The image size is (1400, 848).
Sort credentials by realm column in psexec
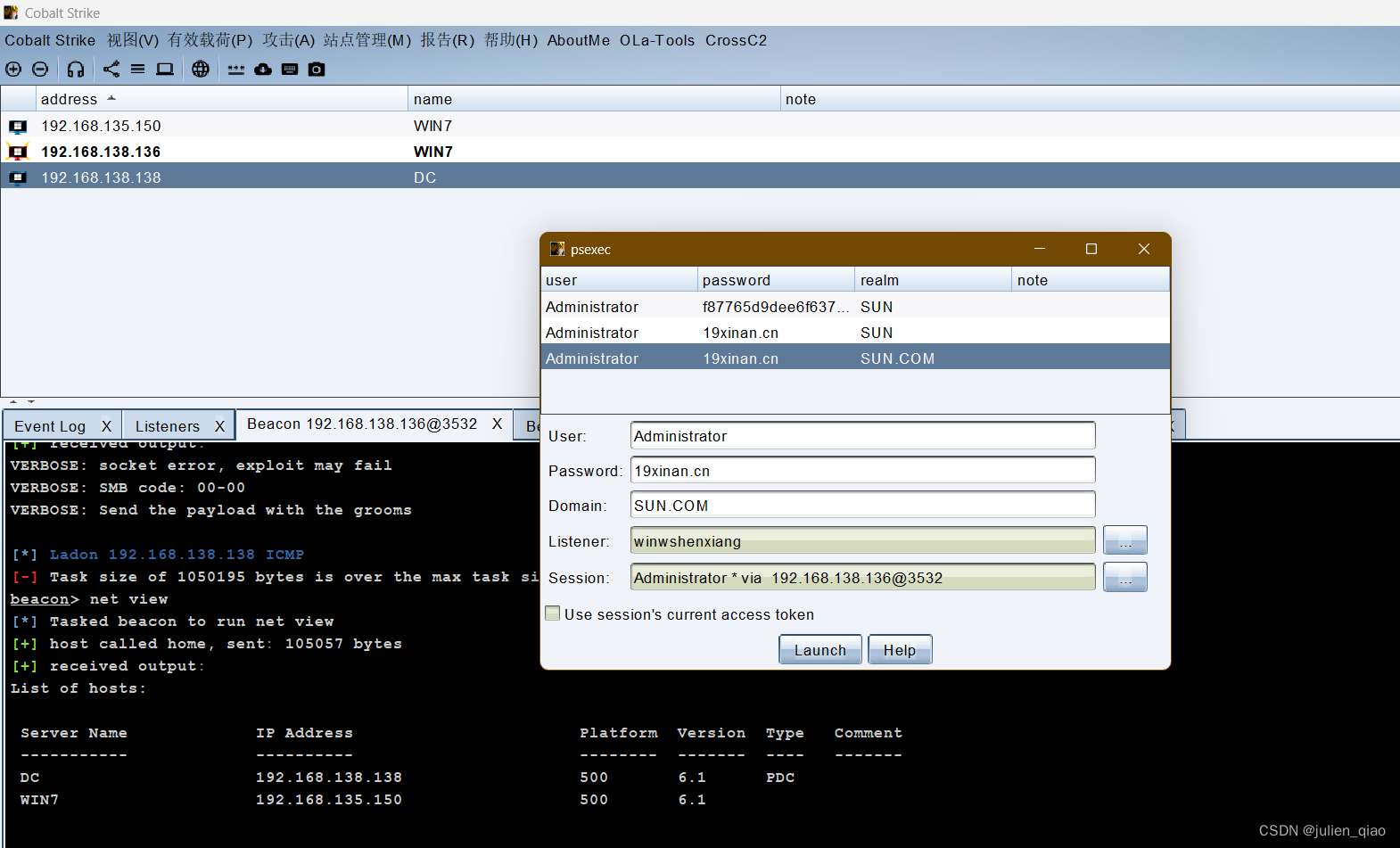(x=933, y=280)
